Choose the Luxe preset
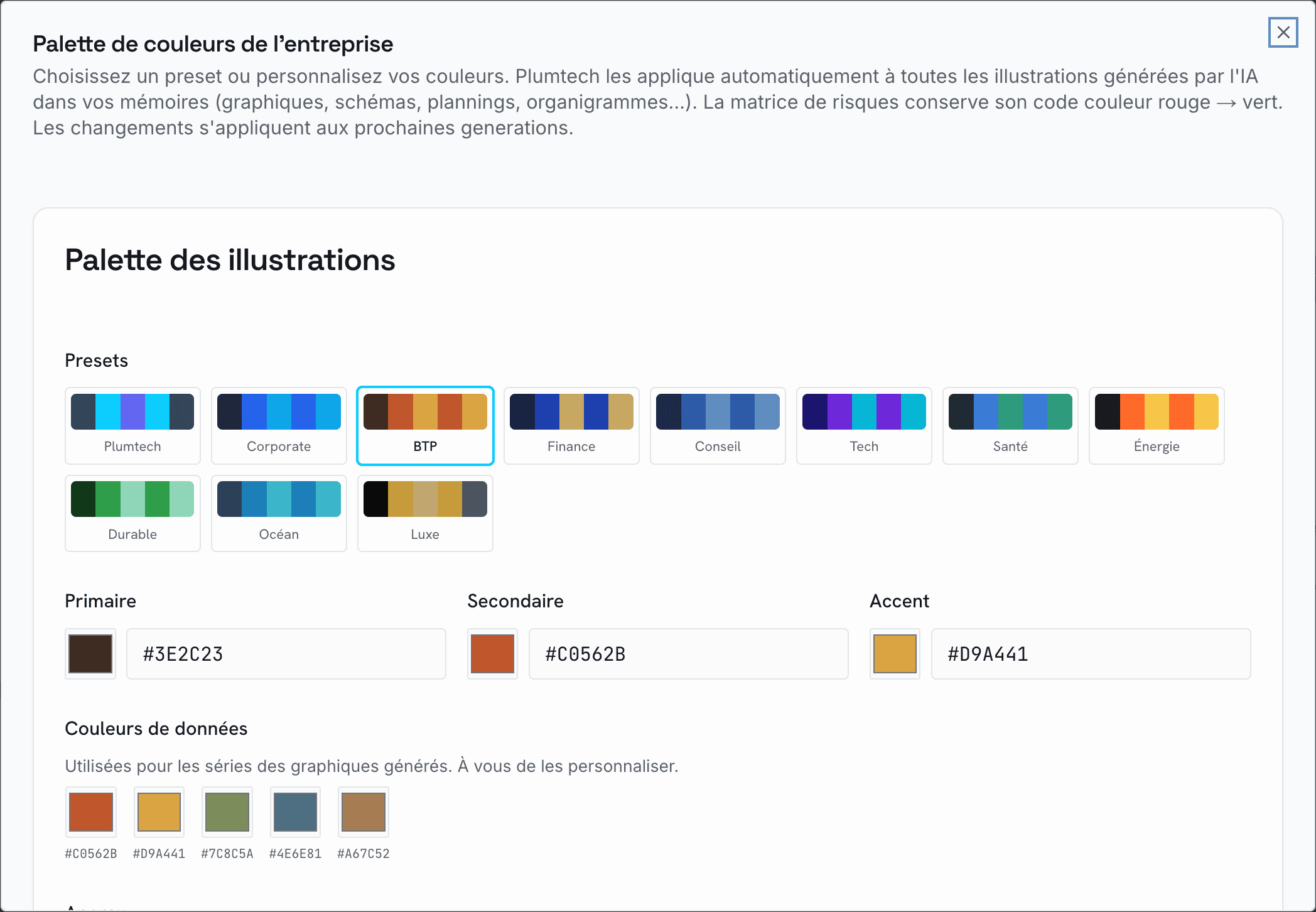Image resolution: width=1316 pixels, height=912 pixels. pyautogui.click(x=425, y=513)
